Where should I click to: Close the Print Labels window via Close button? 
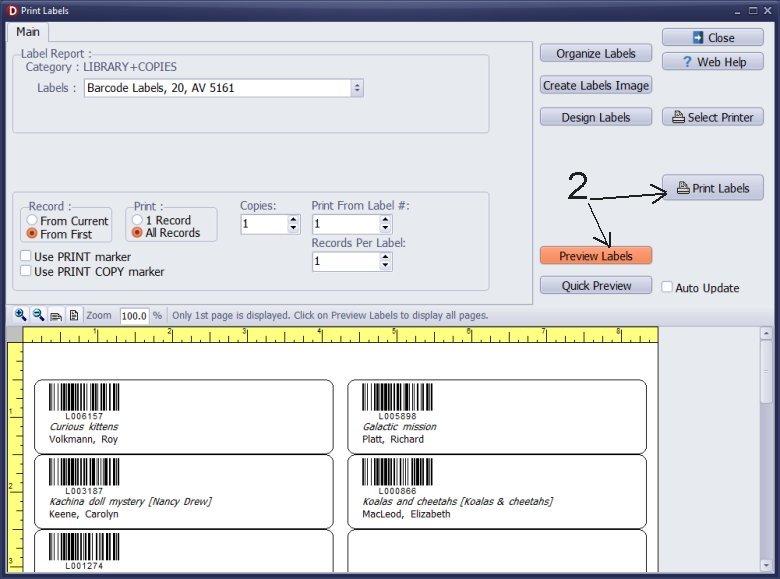[712, 38]
